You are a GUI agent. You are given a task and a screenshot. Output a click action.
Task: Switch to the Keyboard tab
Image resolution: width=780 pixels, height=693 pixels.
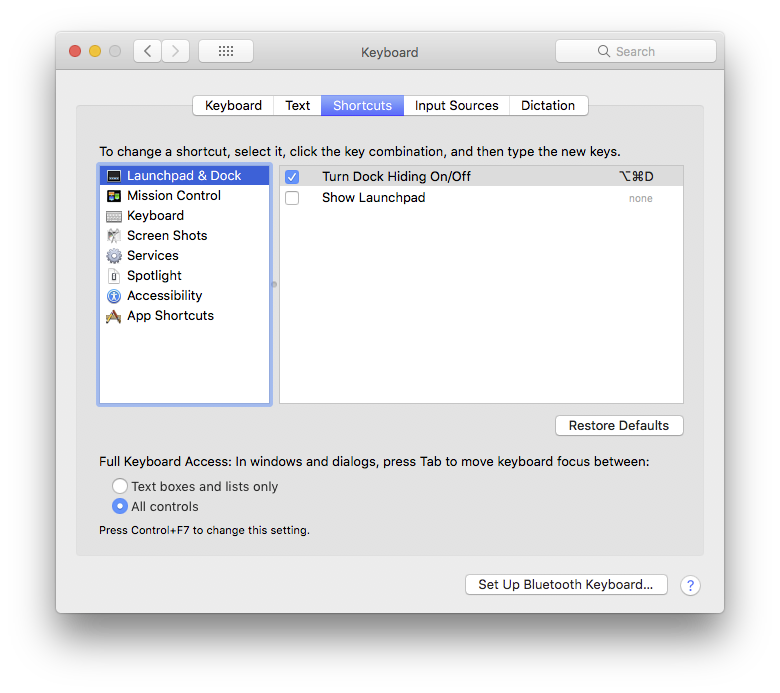coord(233,105)
